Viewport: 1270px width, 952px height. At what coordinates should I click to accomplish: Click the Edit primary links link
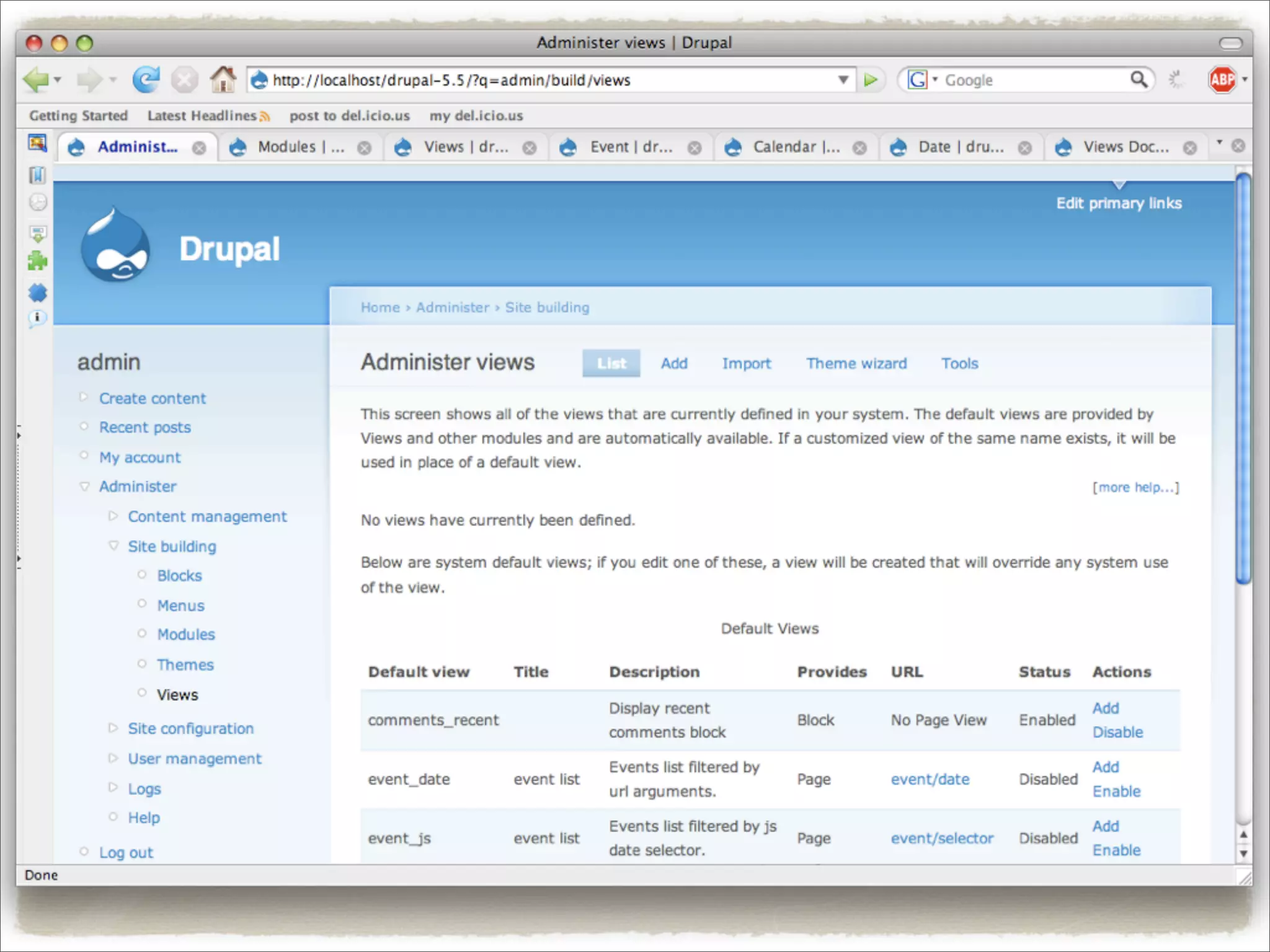click(x=1119, y=203)
